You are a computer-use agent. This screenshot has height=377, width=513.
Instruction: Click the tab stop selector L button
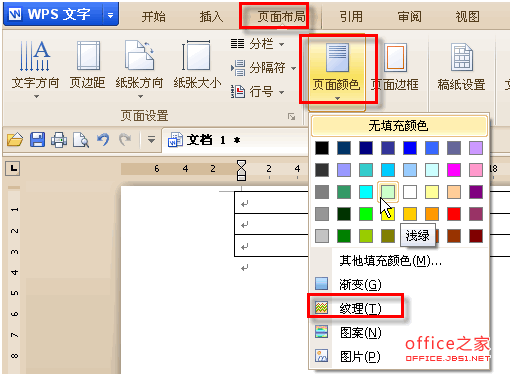13,168
